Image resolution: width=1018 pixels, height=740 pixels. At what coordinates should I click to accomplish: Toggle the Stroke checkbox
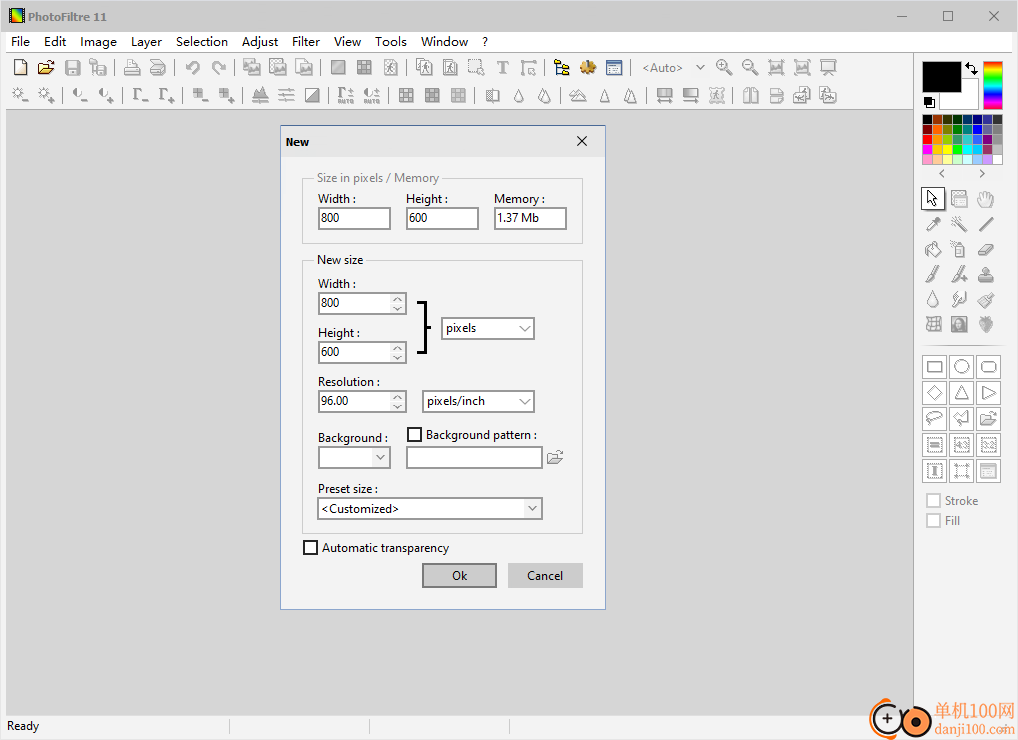pos(934,500)
